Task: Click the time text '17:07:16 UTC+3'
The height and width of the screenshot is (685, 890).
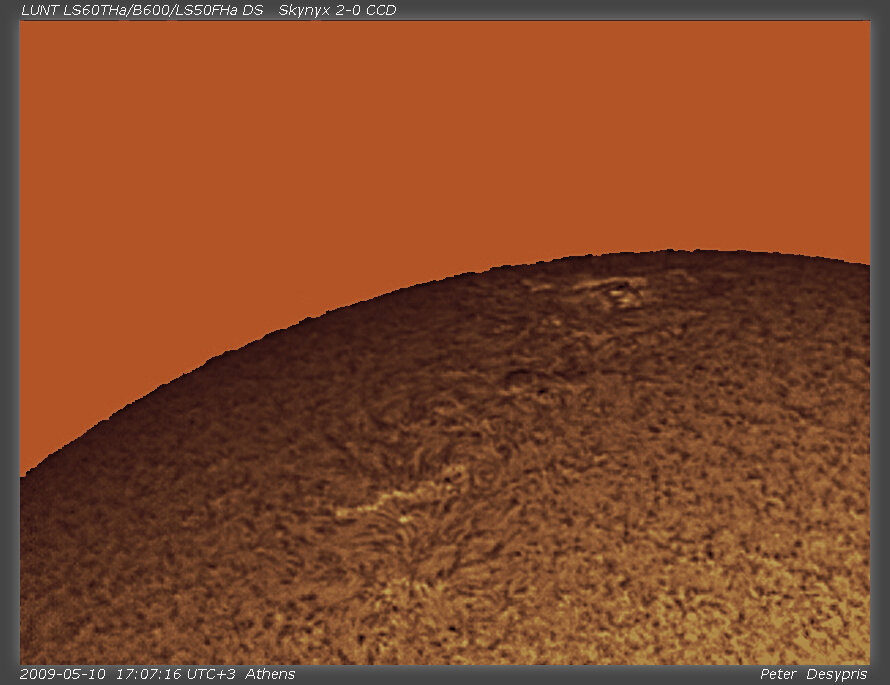Action: click(x=175, y=674)
